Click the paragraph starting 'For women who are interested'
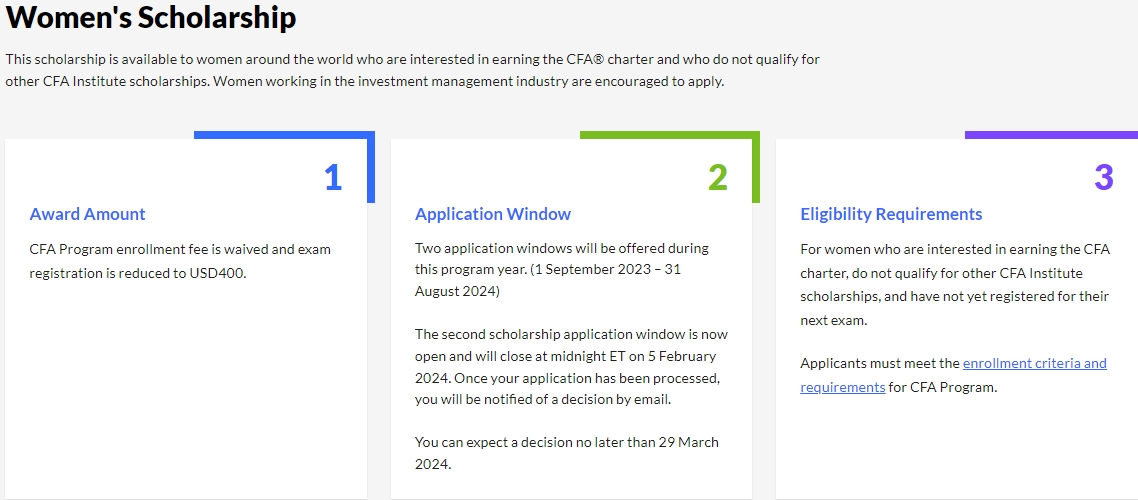This screenshot has width=1138, height=500. [x=955, y=285]
